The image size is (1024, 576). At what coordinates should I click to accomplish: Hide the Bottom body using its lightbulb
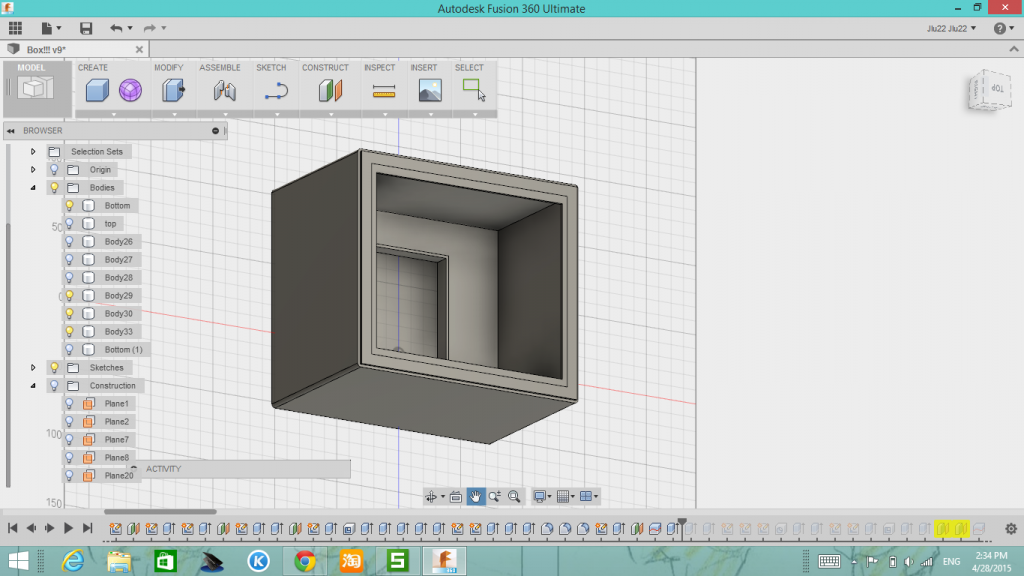69,206
